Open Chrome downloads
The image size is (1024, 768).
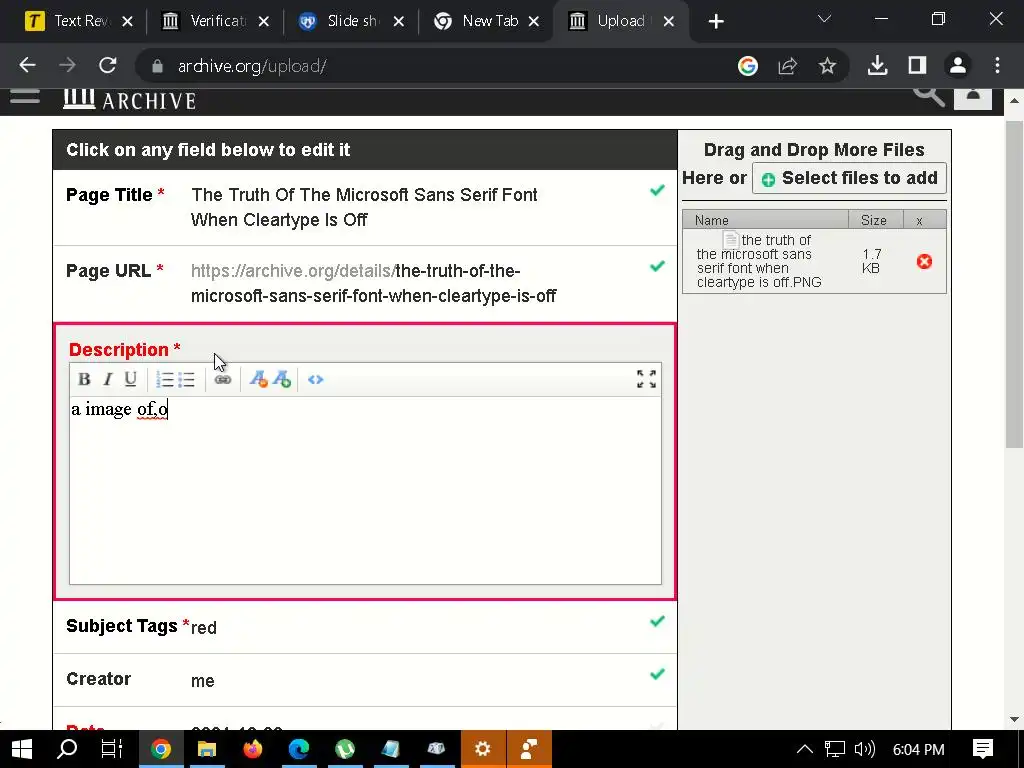click(x=878, y=65)
